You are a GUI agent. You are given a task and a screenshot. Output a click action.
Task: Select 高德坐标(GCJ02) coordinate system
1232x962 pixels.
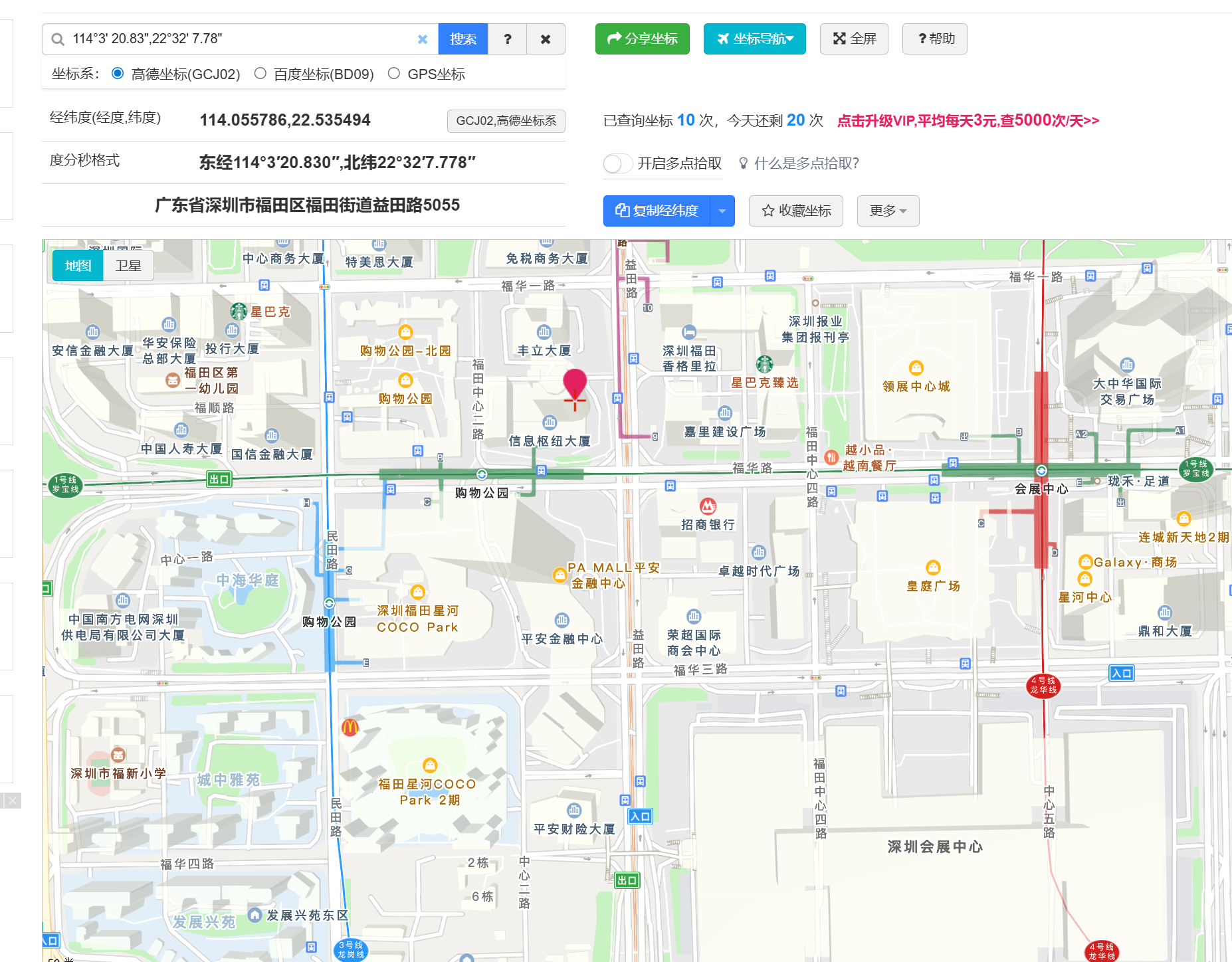tap(118, 74)
